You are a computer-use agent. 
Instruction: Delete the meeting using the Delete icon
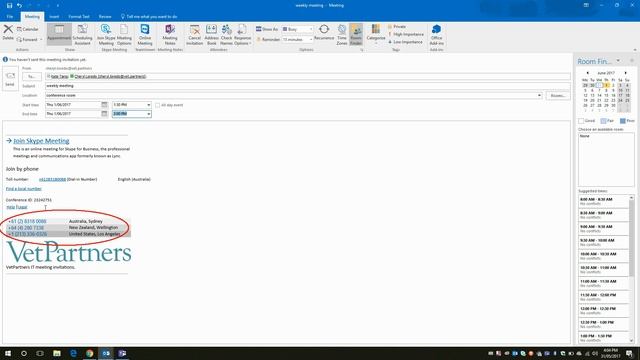[x=8, y=32]
